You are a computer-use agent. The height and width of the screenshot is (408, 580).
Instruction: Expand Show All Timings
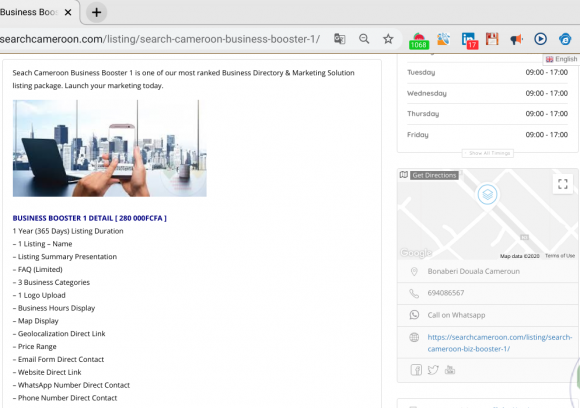tap(488, 153)
